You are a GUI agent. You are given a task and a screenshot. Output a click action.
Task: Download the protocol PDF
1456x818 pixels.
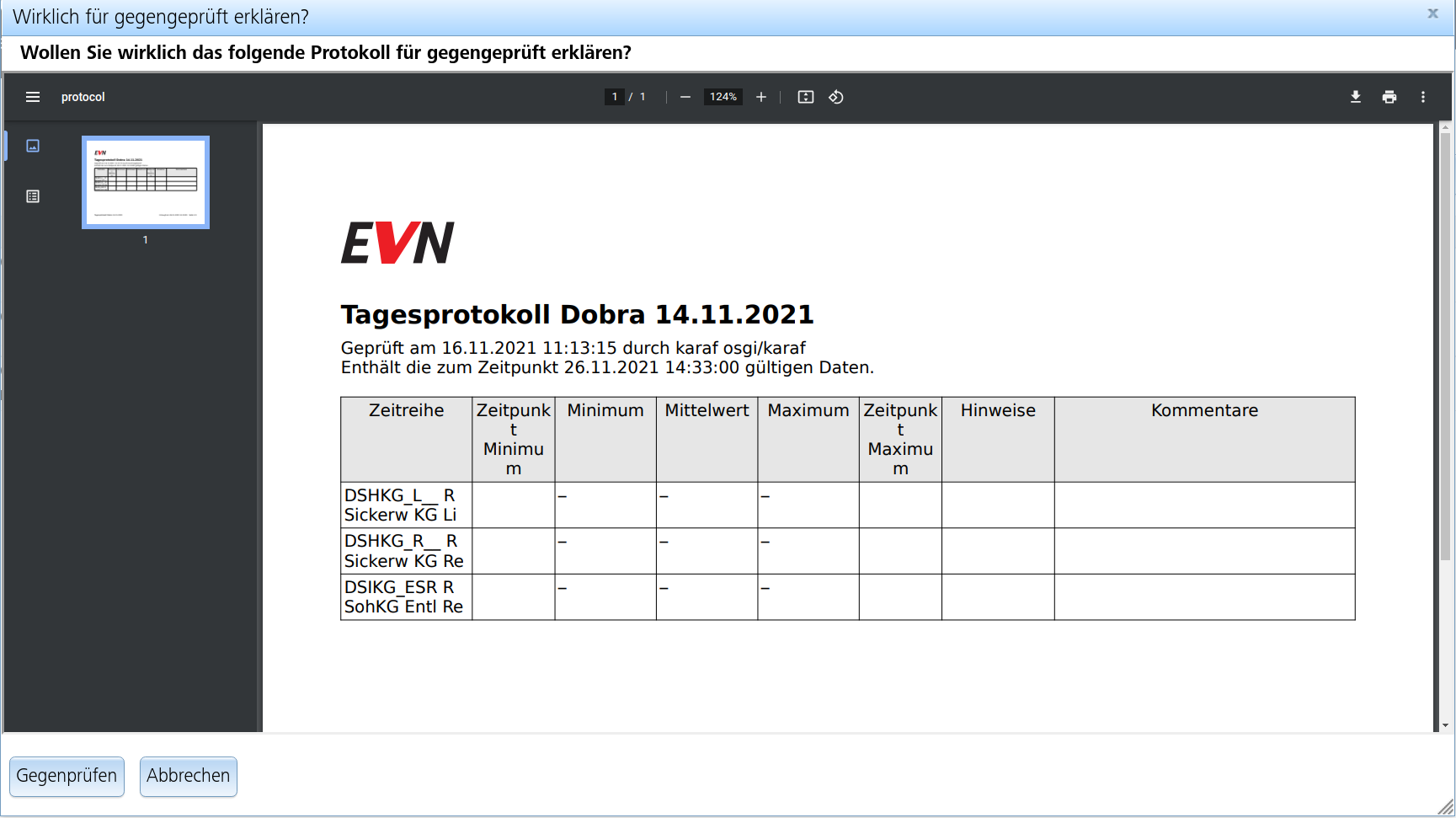1356,97
